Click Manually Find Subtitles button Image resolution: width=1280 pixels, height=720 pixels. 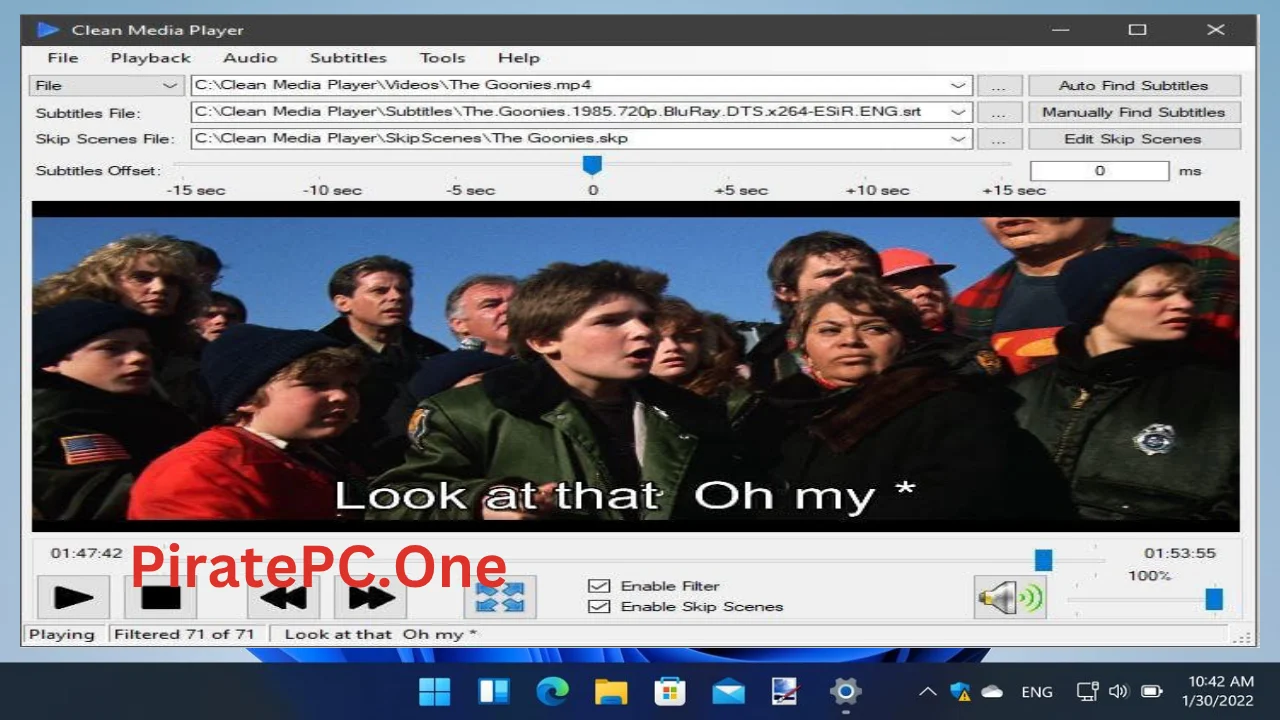coord(1134,112)
